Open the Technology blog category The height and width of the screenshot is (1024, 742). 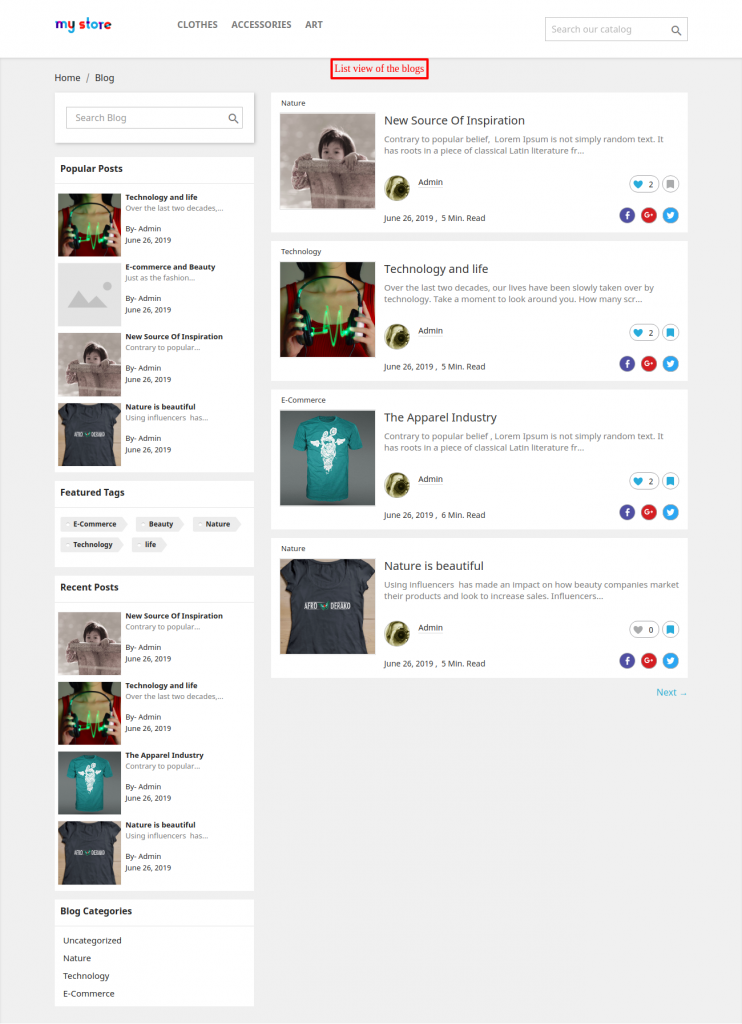tap(86, 976)
